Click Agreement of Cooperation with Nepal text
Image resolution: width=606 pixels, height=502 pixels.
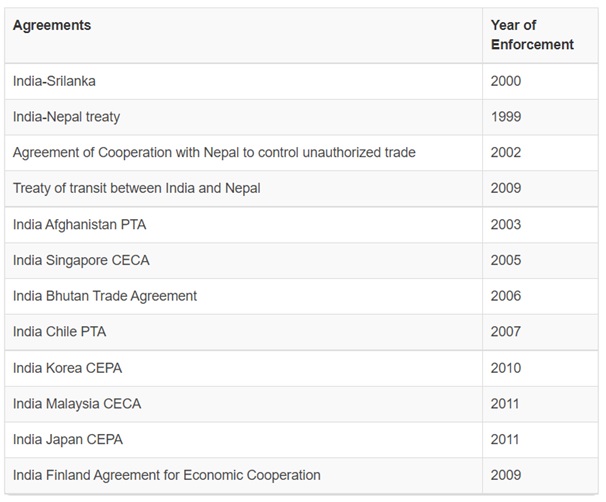tap(214, 153)
